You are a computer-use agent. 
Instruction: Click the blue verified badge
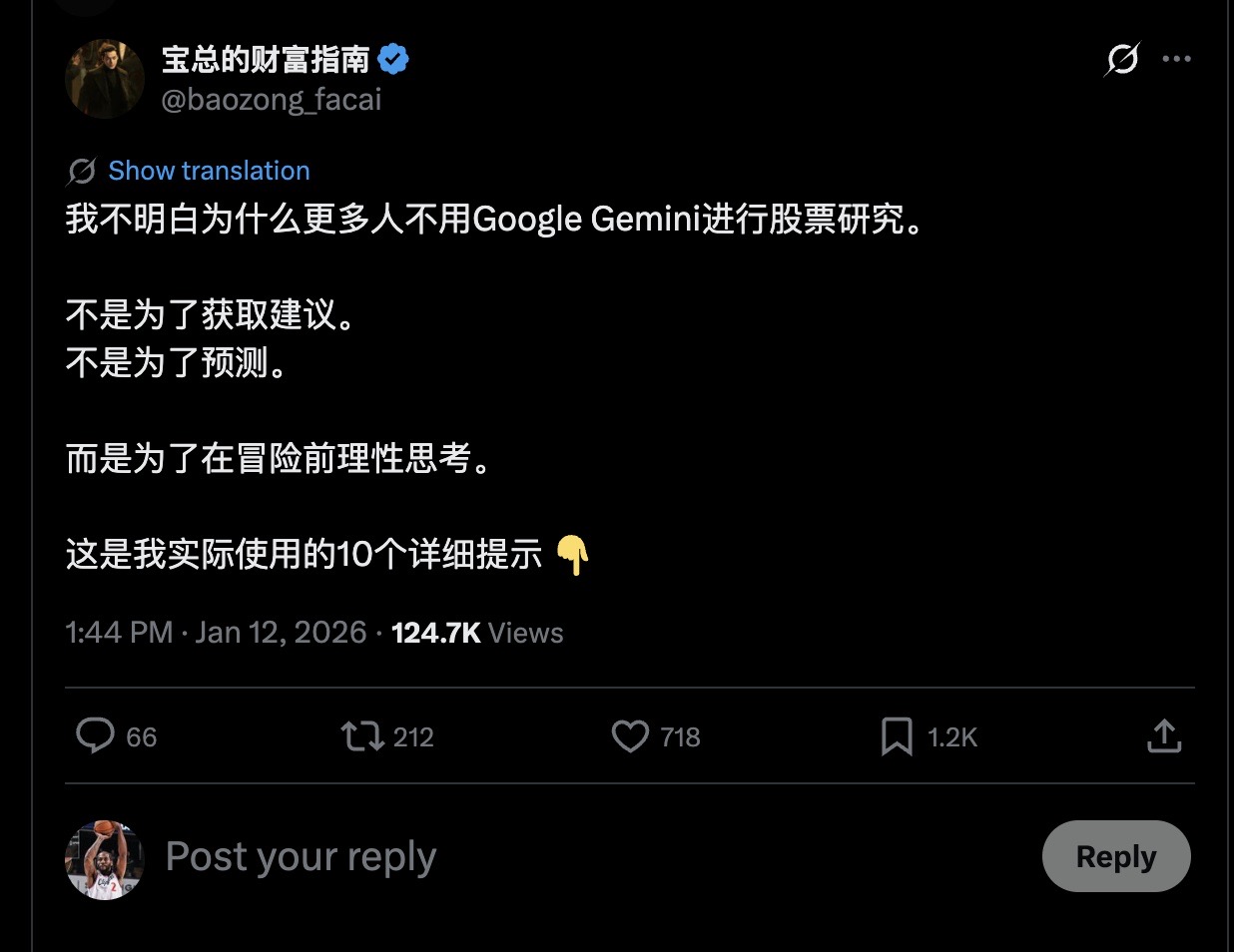click(393, 60)
